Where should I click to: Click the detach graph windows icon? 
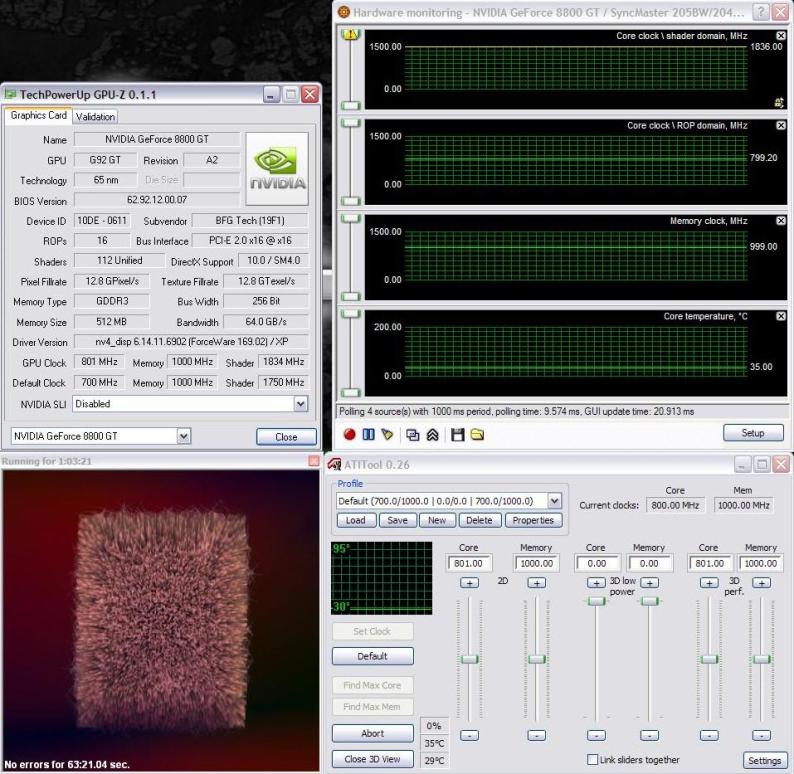pyautogui.click(x=413, y=435)
